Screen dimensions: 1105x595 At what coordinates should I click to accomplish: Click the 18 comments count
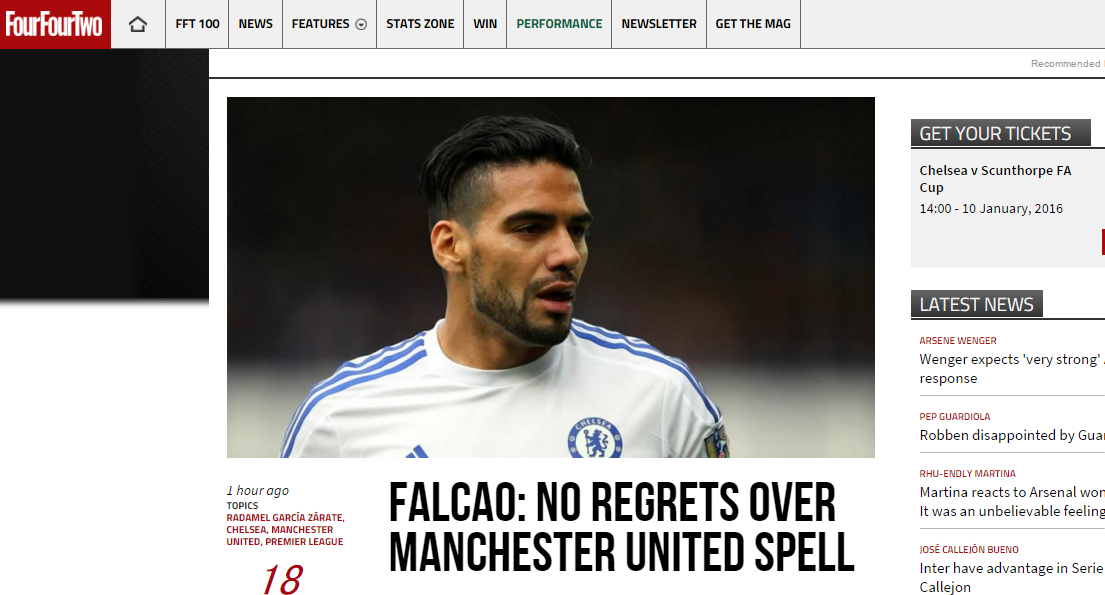coord(282,579)
